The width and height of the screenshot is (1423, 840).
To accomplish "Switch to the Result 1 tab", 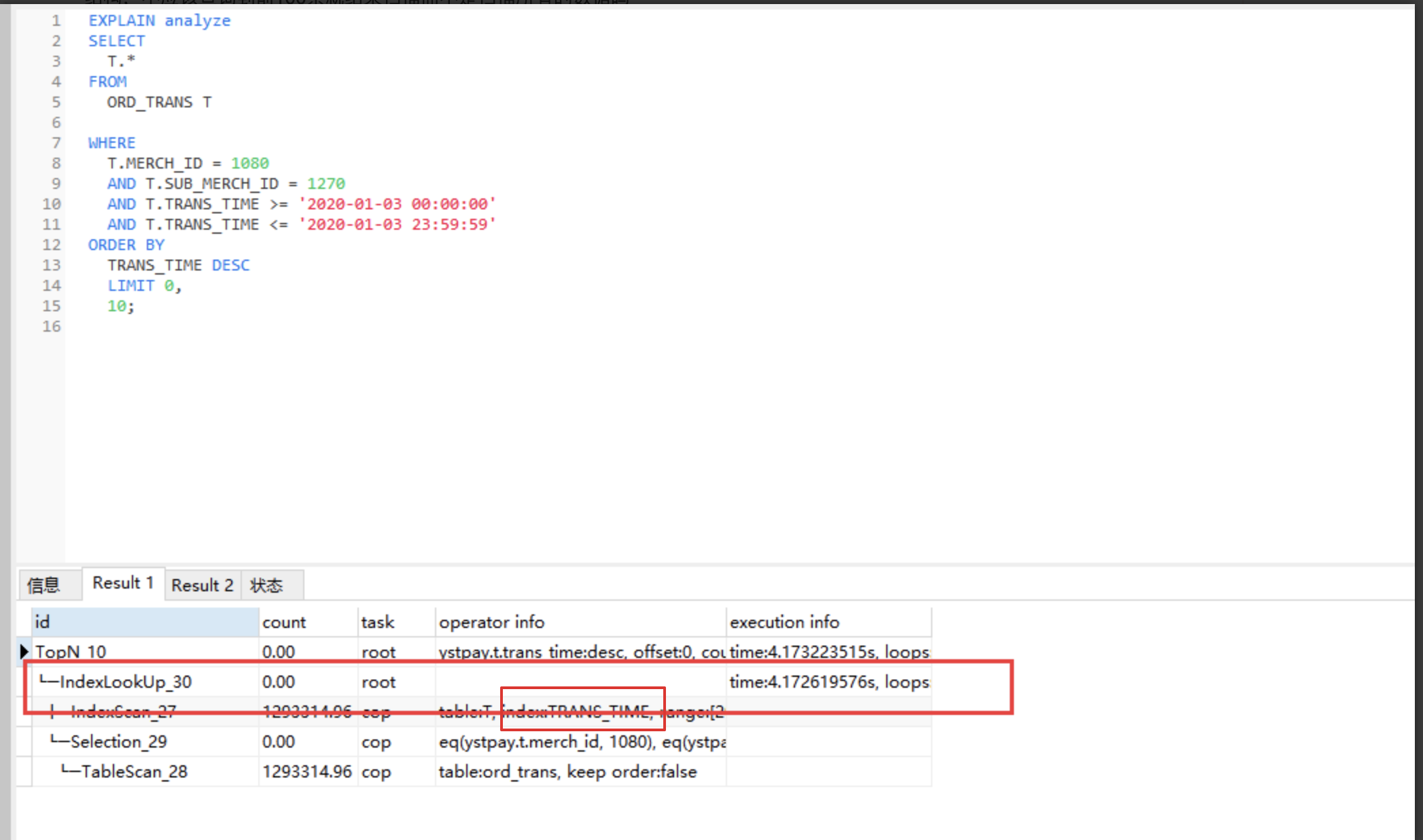I will [123, 583].
